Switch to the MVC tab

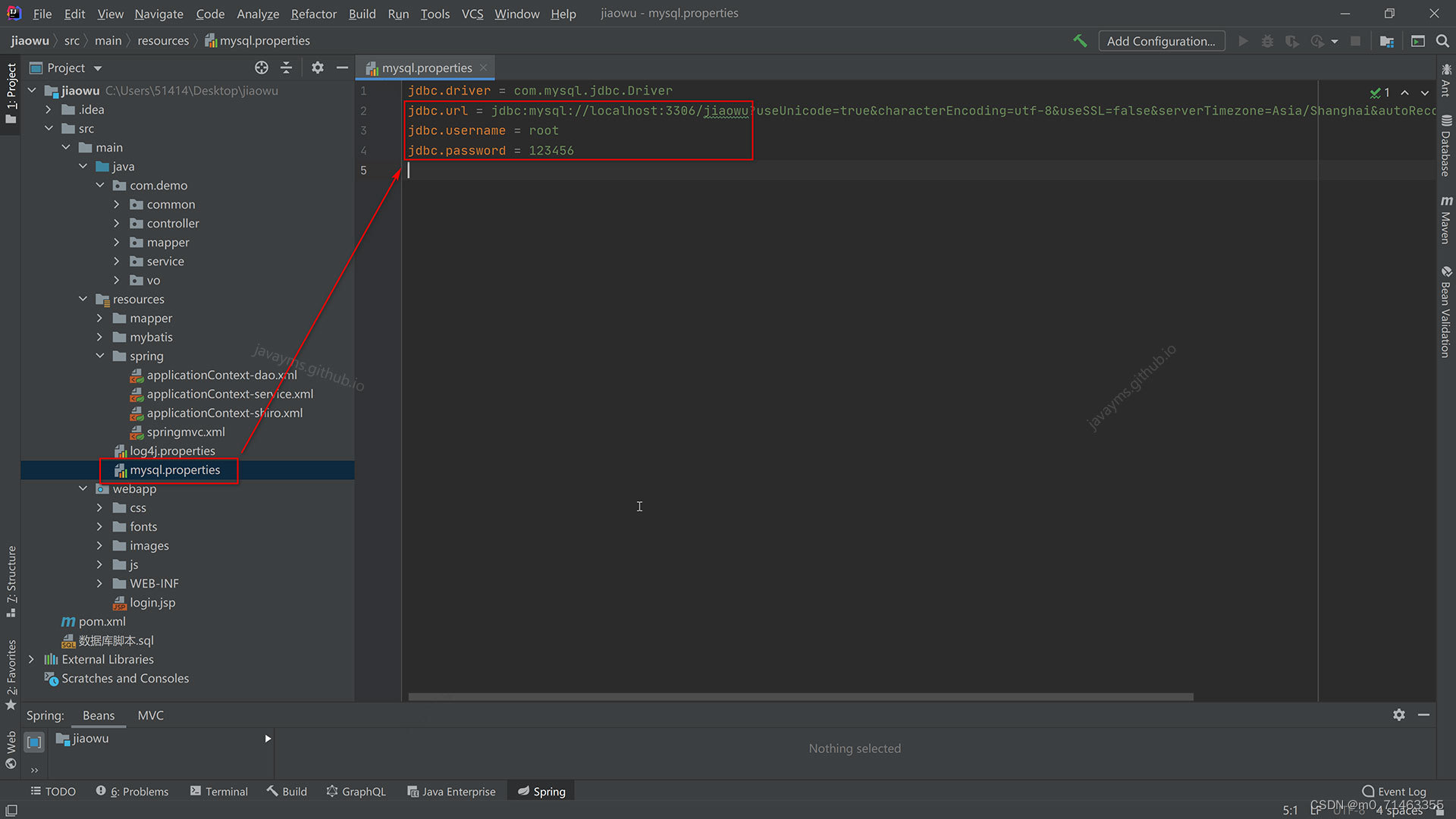150,716
